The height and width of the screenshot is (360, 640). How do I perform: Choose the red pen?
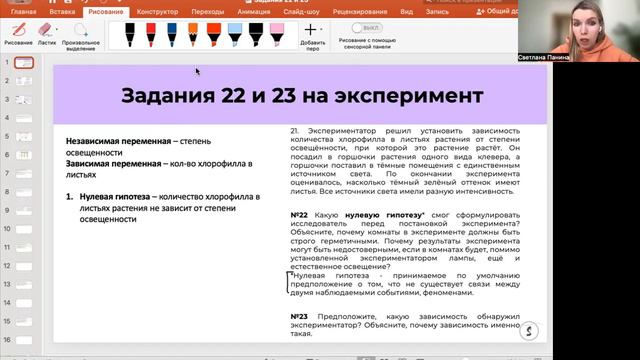[x=151, y=34]
